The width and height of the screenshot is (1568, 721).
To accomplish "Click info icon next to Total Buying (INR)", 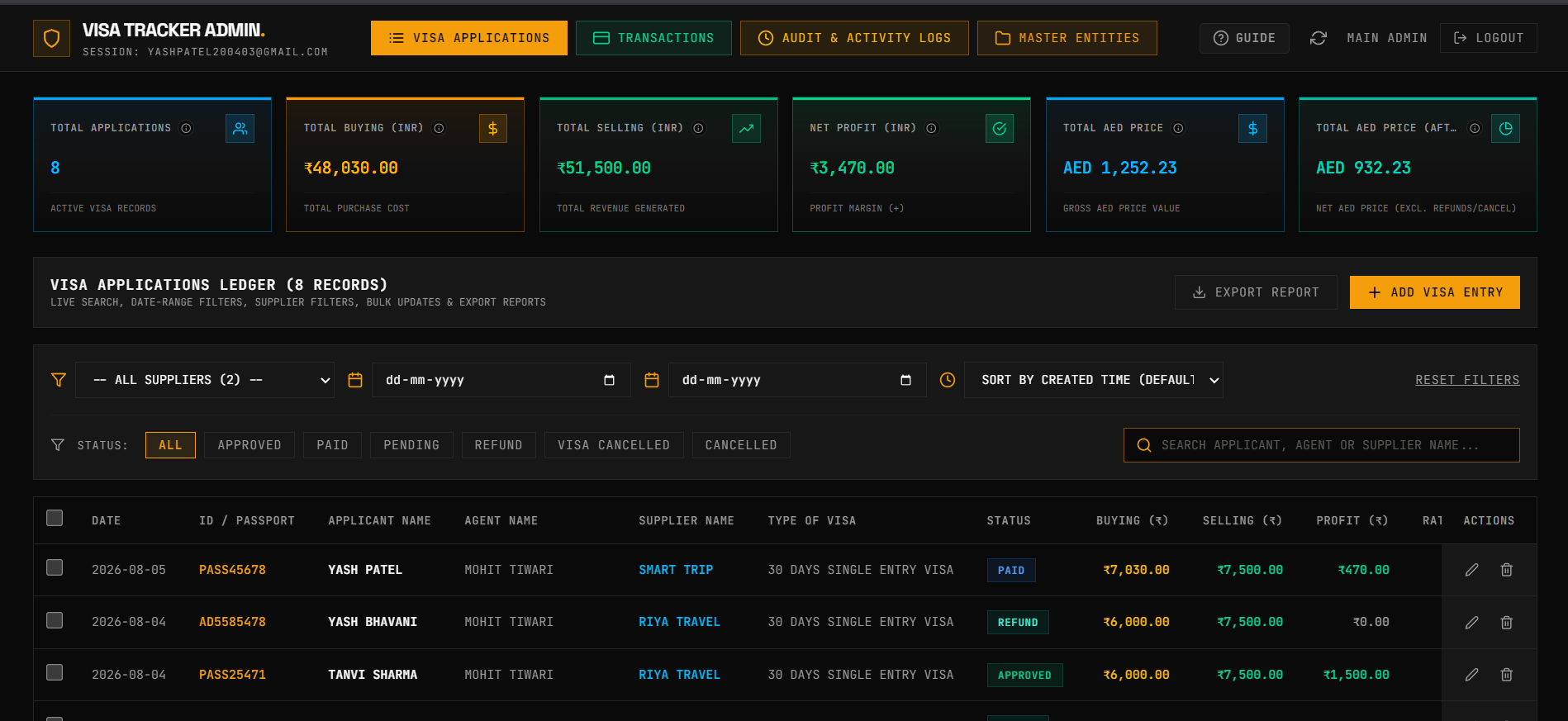I will 439,128.
